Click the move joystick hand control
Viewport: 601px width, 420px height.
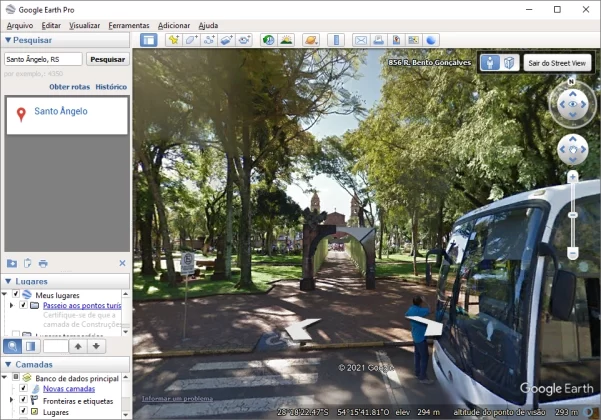[x=573, y=149]
